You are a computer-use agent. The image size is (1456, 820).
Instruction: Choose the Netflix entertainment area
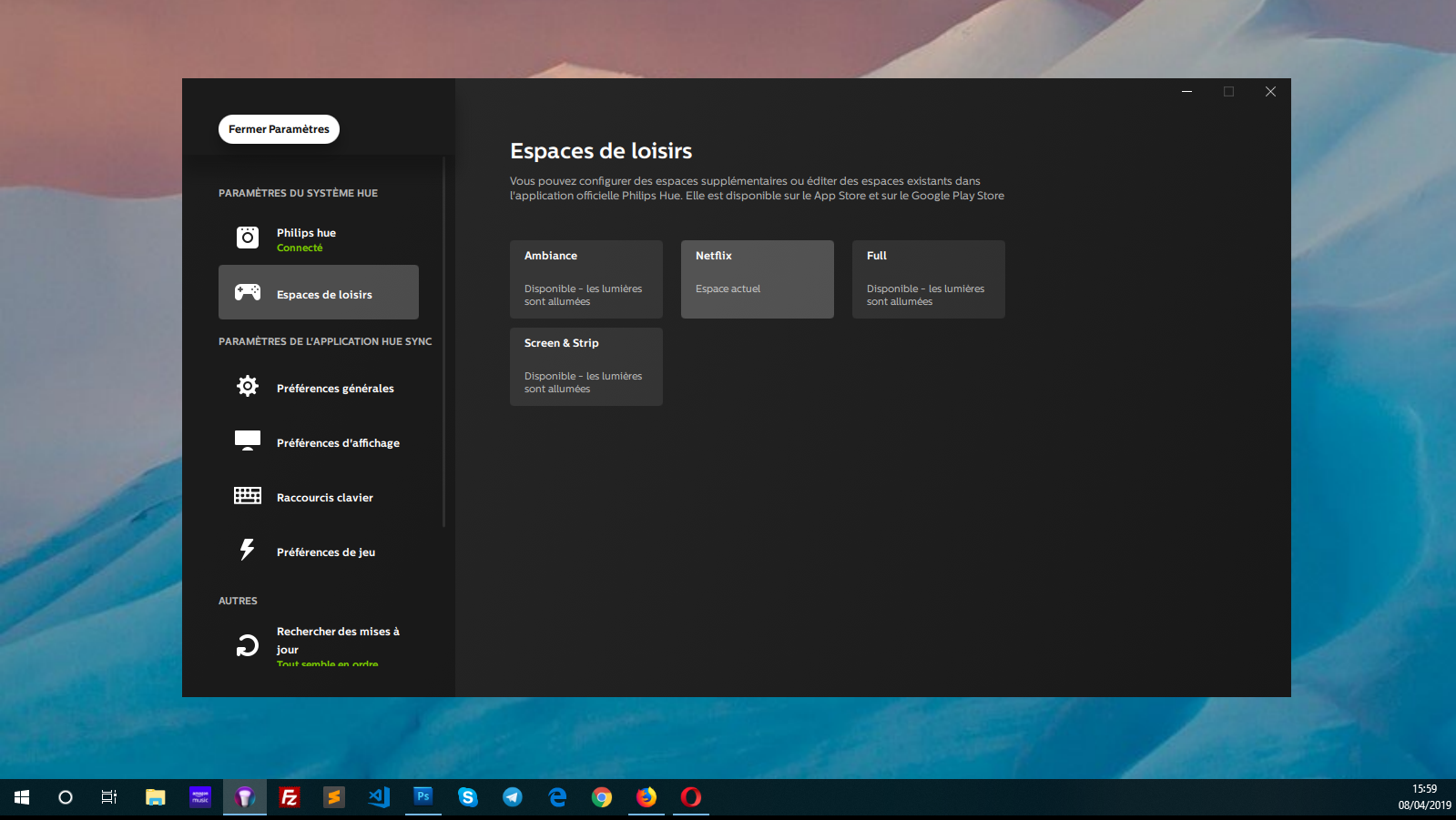[x=757, y=278]
